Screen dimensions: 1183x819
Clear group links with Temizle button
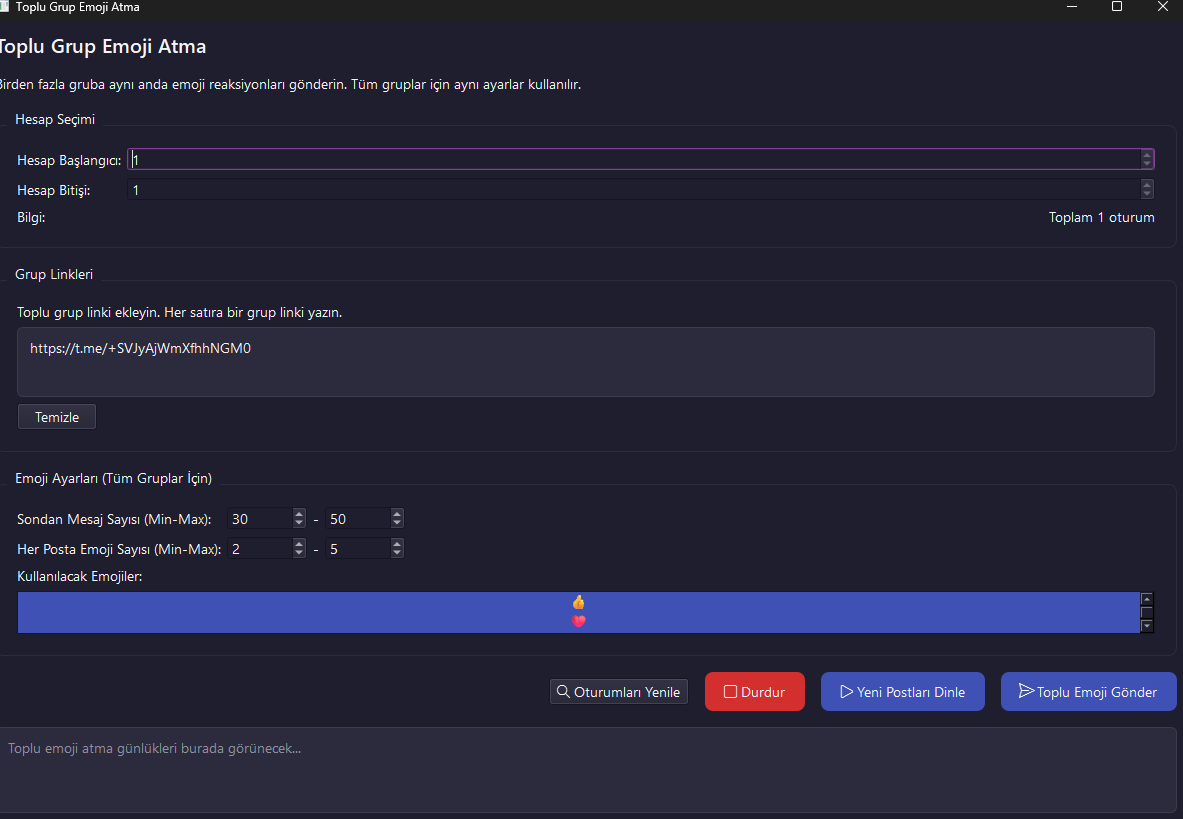57,417
